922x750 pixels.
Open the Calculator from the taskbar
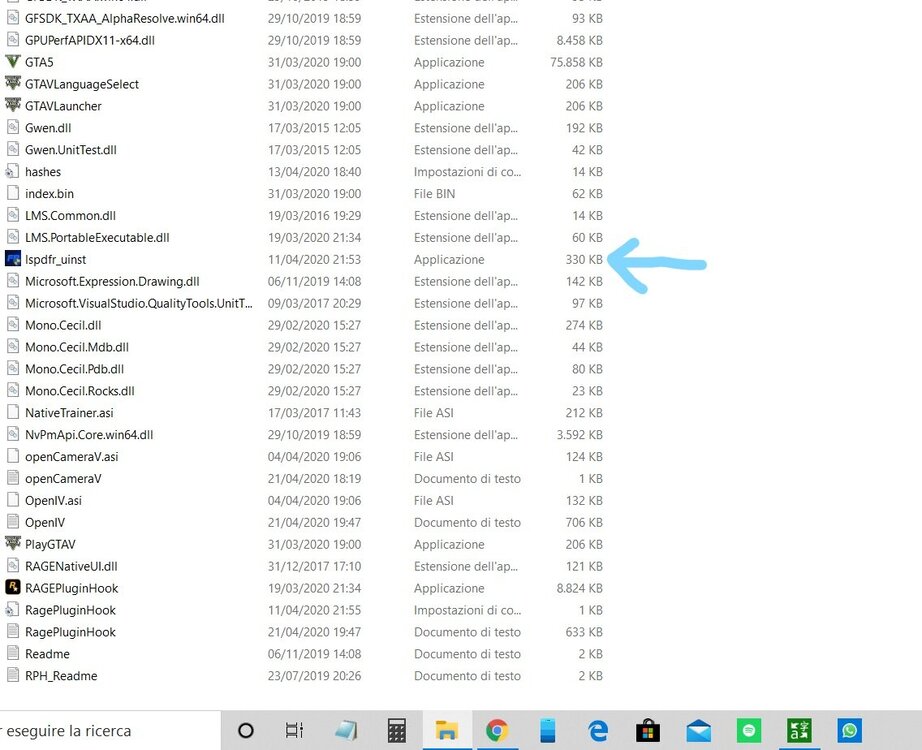(x=396, y=730)
